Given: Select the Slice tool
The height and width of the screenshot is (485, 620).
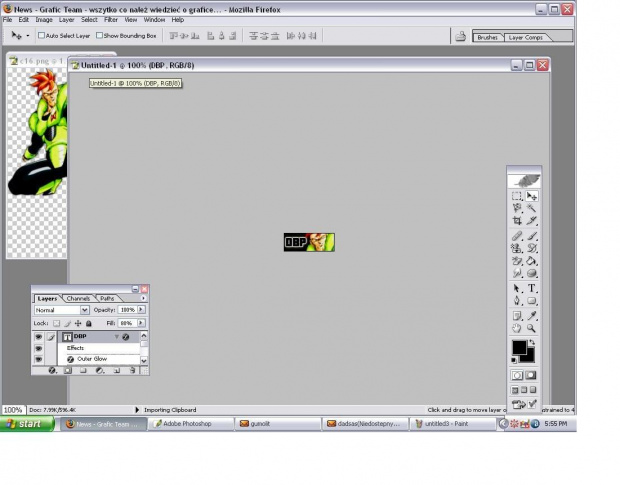Looking at the screenshot, I should 532,221.
